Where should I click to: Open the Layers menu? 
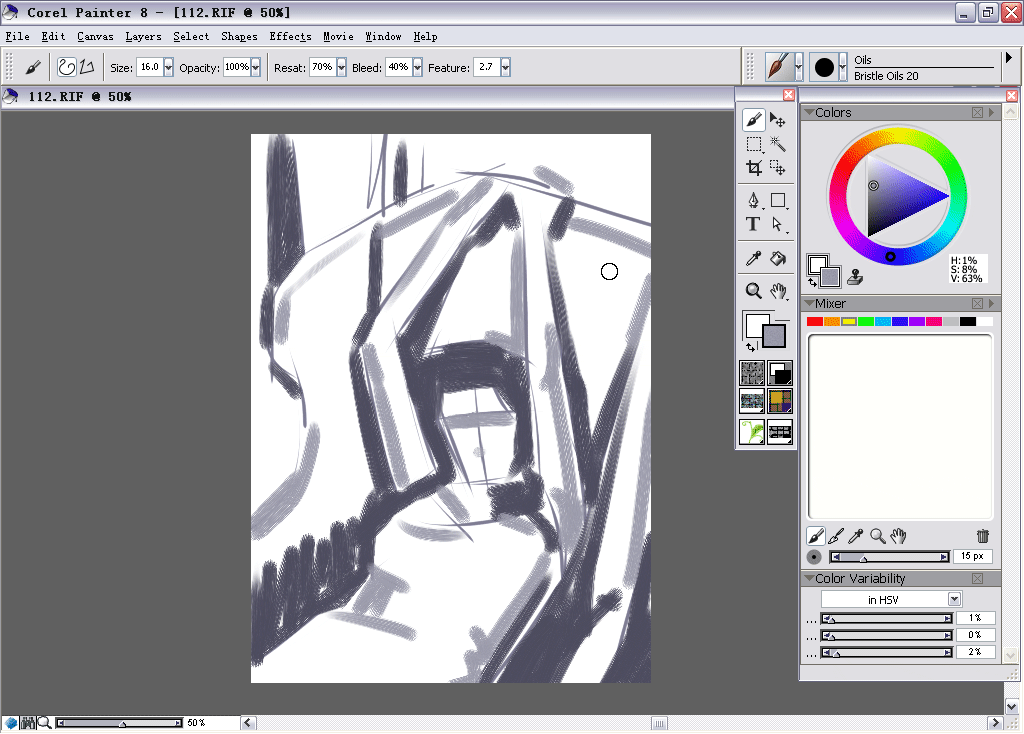(143, 37)
